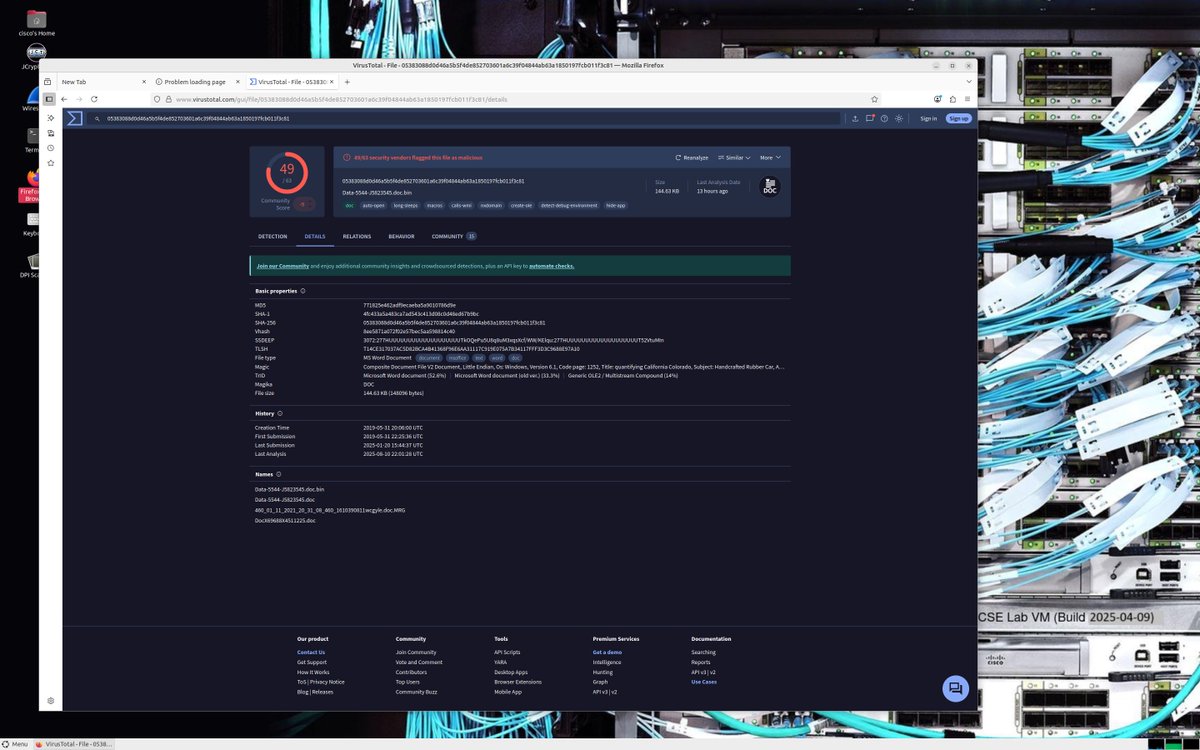Click the download file icon in VirusTotal toolbar

coord(853,118)
